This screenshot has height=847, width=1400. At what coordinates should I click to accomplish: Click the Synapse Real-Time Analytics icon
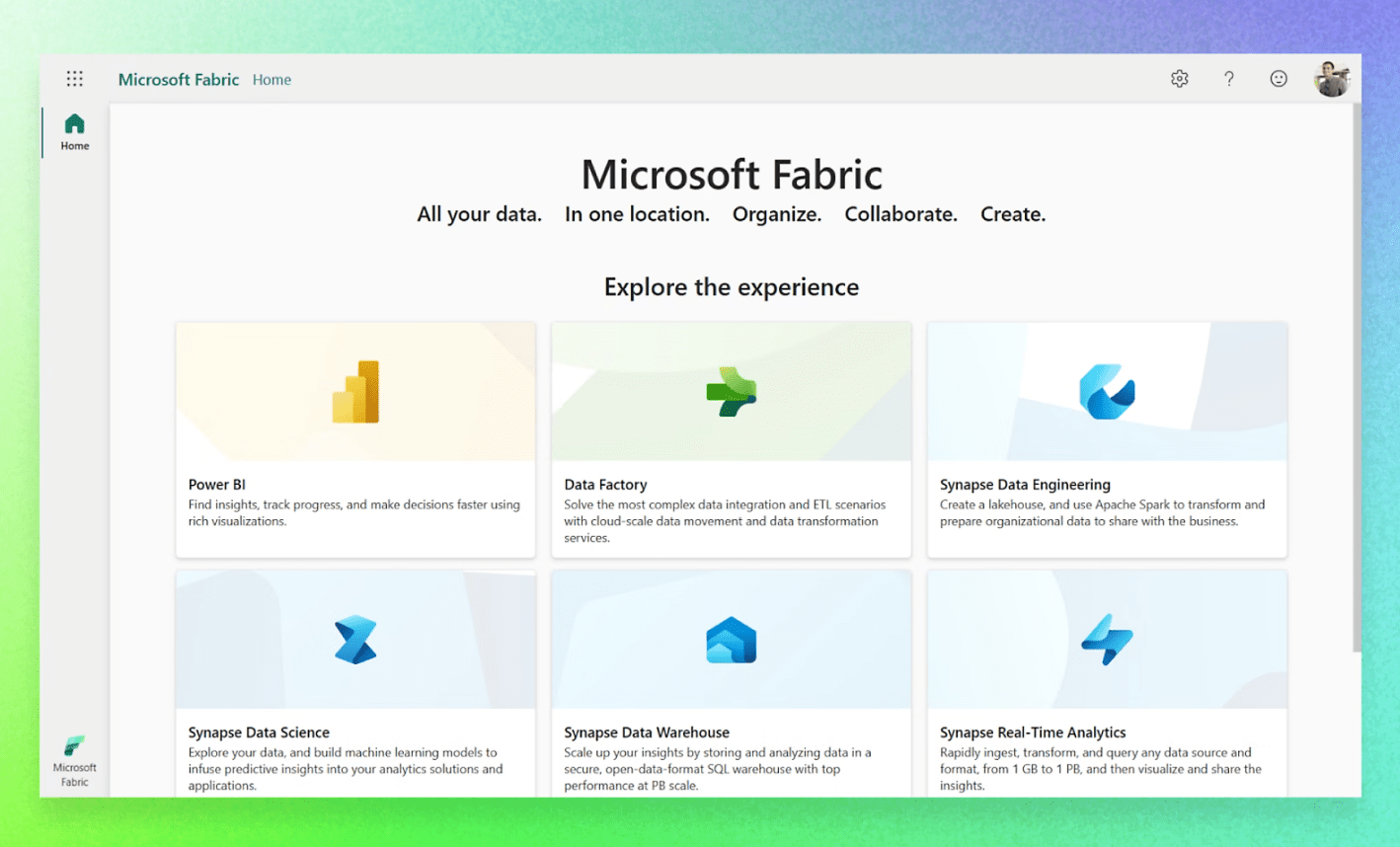click(x=1106, y=637)
